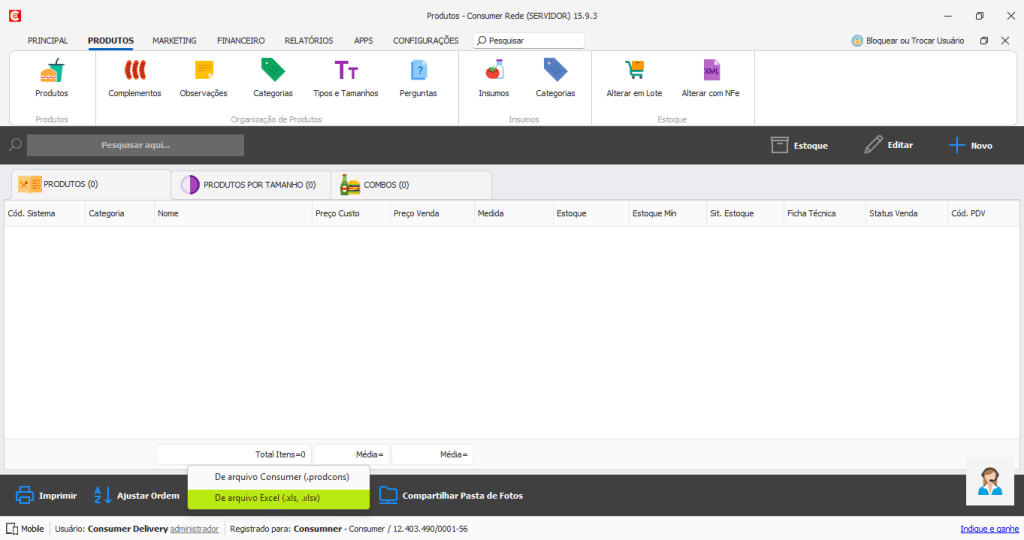This screenshot has width=1024, height=540.
Task: Open Alterar com NFe XML icon
Action: [710, 72]
